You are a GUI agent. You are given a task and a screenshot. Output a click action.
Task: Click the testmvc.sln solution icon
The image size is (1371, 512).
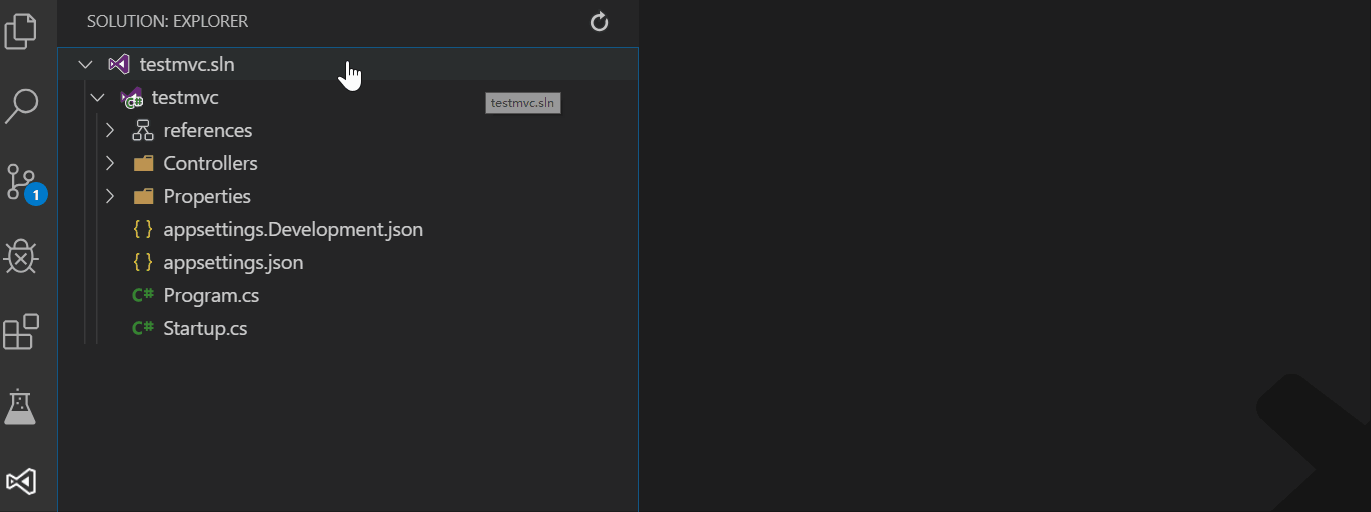118,64
